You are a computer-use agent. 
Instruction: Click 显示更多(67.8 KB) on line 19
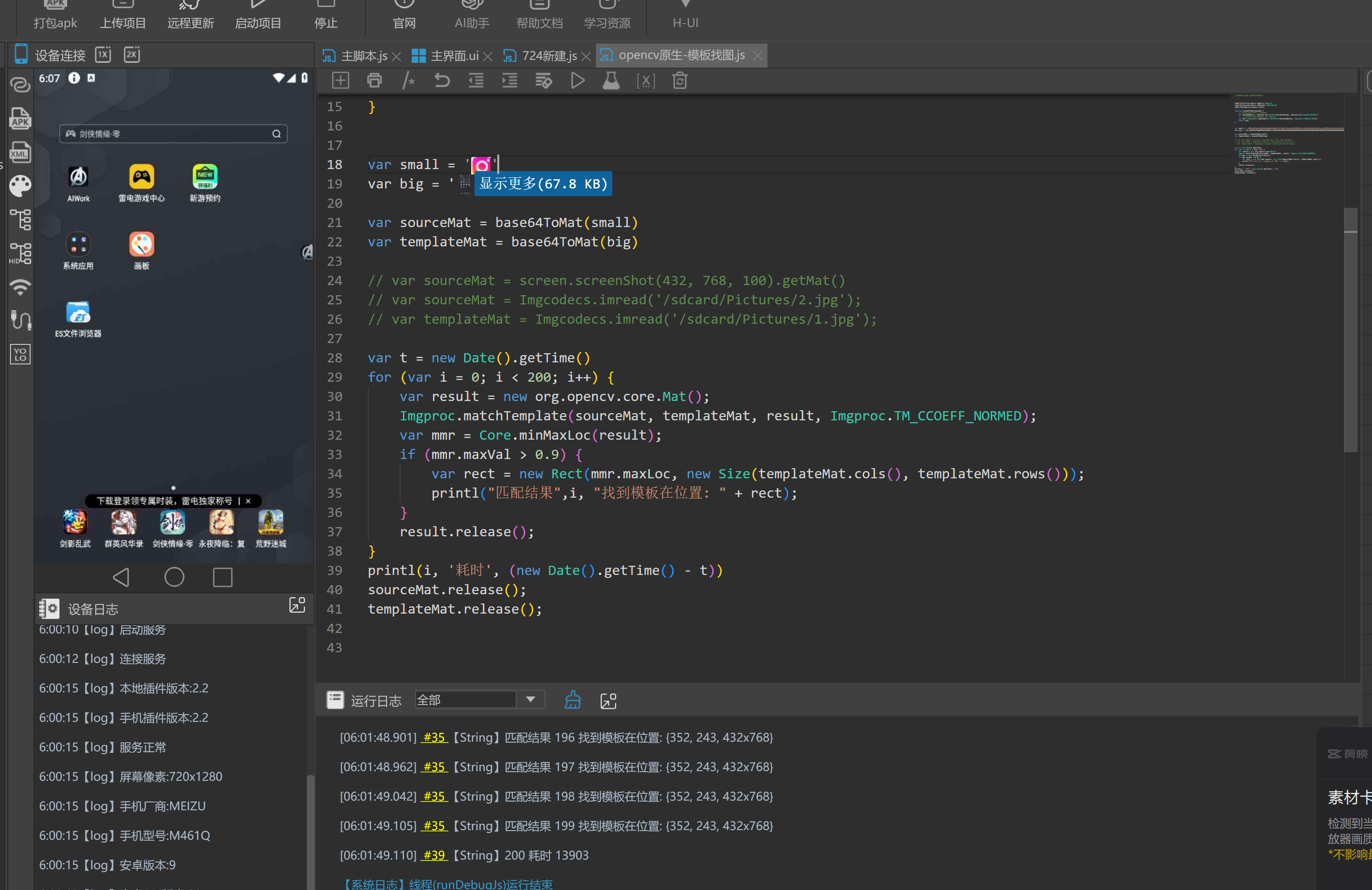tap(543, 184)
